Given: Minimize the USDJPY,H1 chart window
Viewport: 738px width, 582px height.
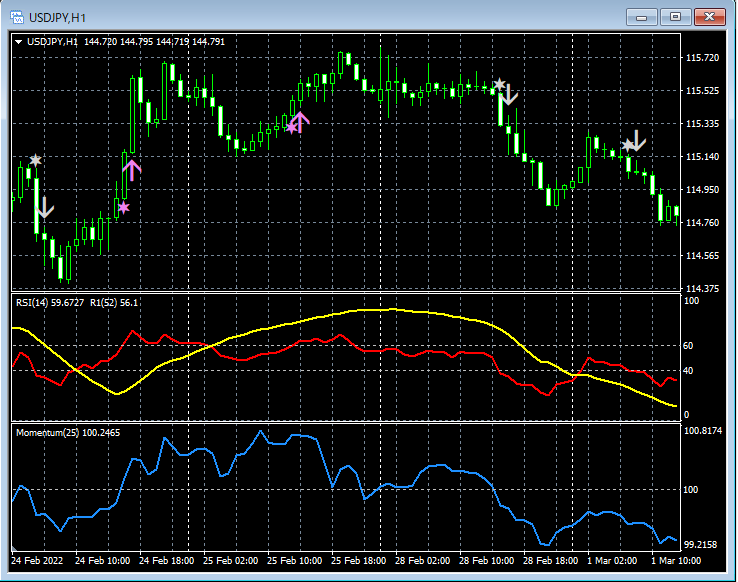Looking at the screenshot, I should [x=642, y=16].
